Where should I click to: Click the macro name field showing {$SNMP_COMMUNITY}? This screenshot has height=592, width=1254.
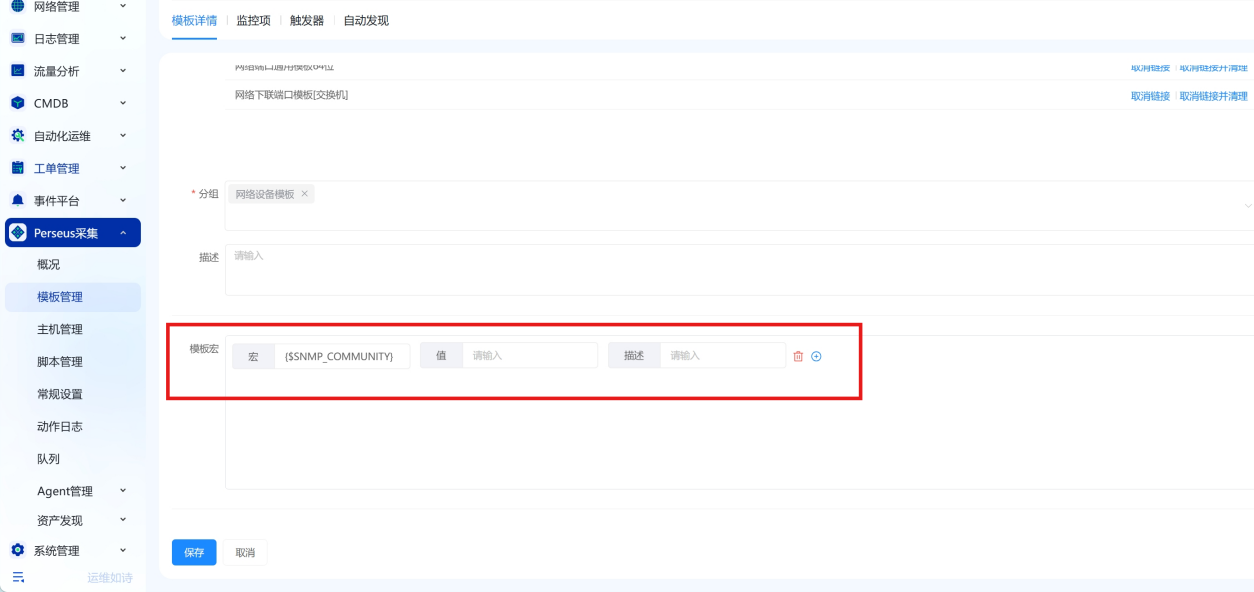pos(342,356)
